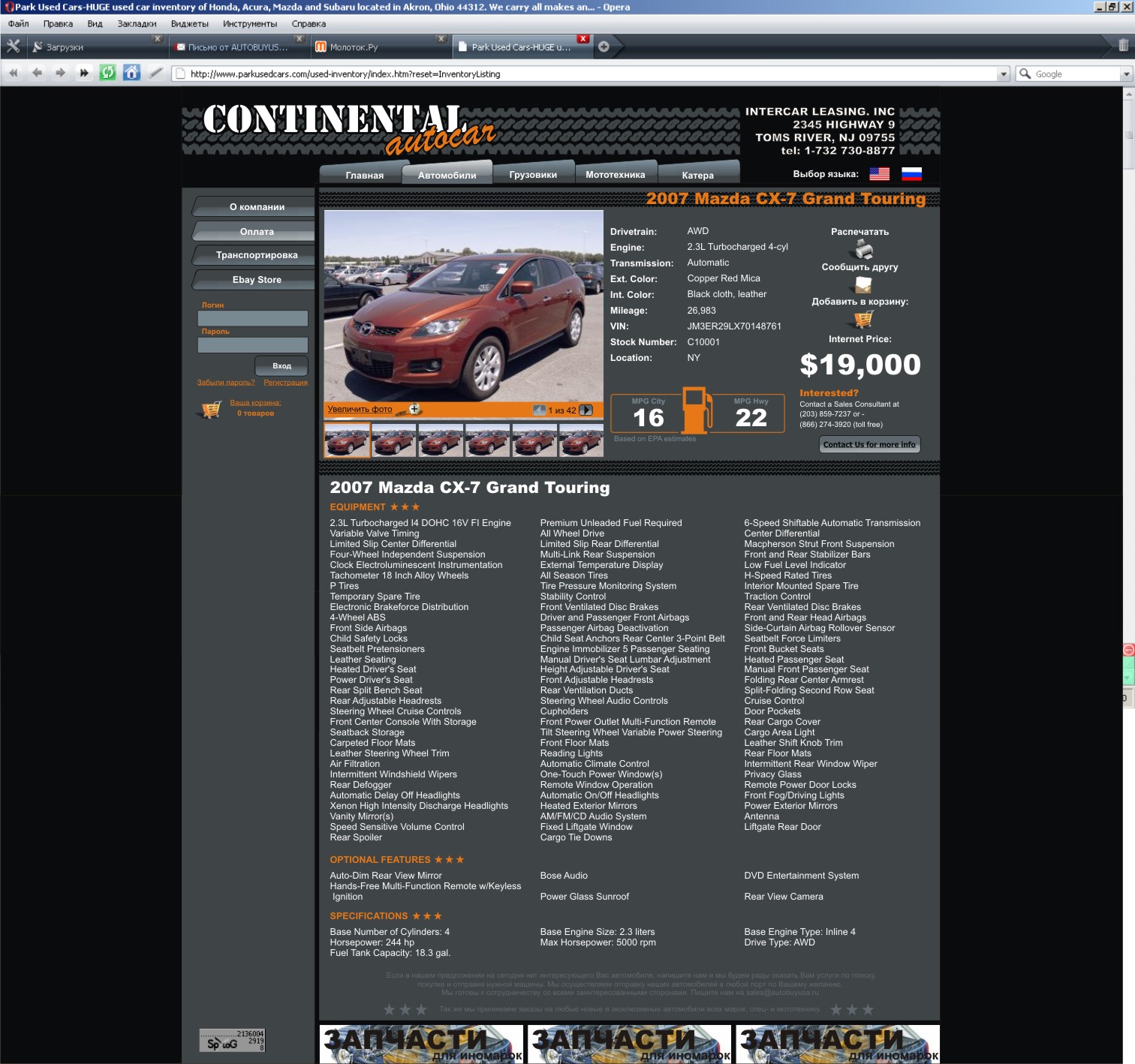
Task: Click the Вход login button
Action: [x=281, y=366]
